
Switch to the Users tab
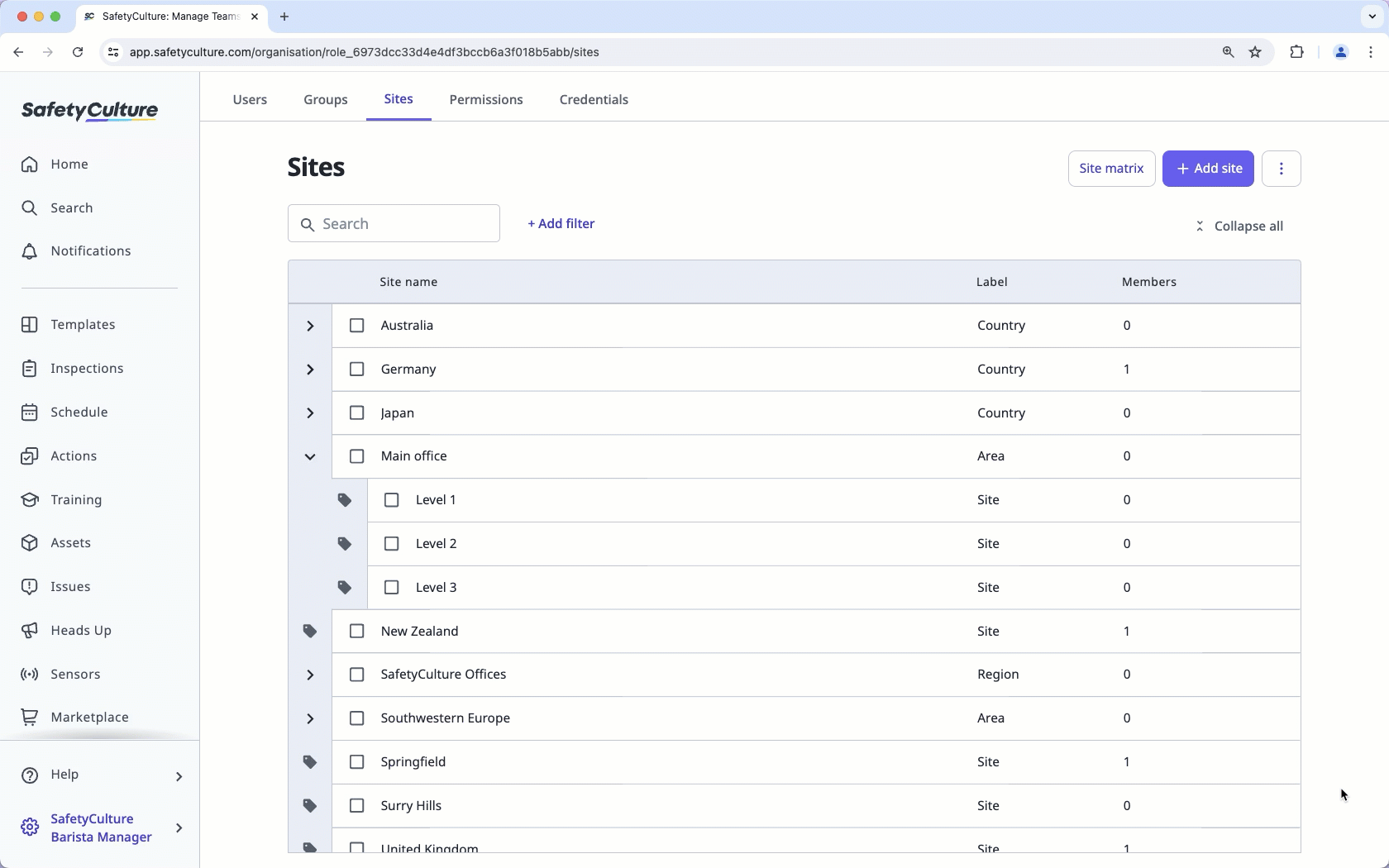(x=250, y=99)
